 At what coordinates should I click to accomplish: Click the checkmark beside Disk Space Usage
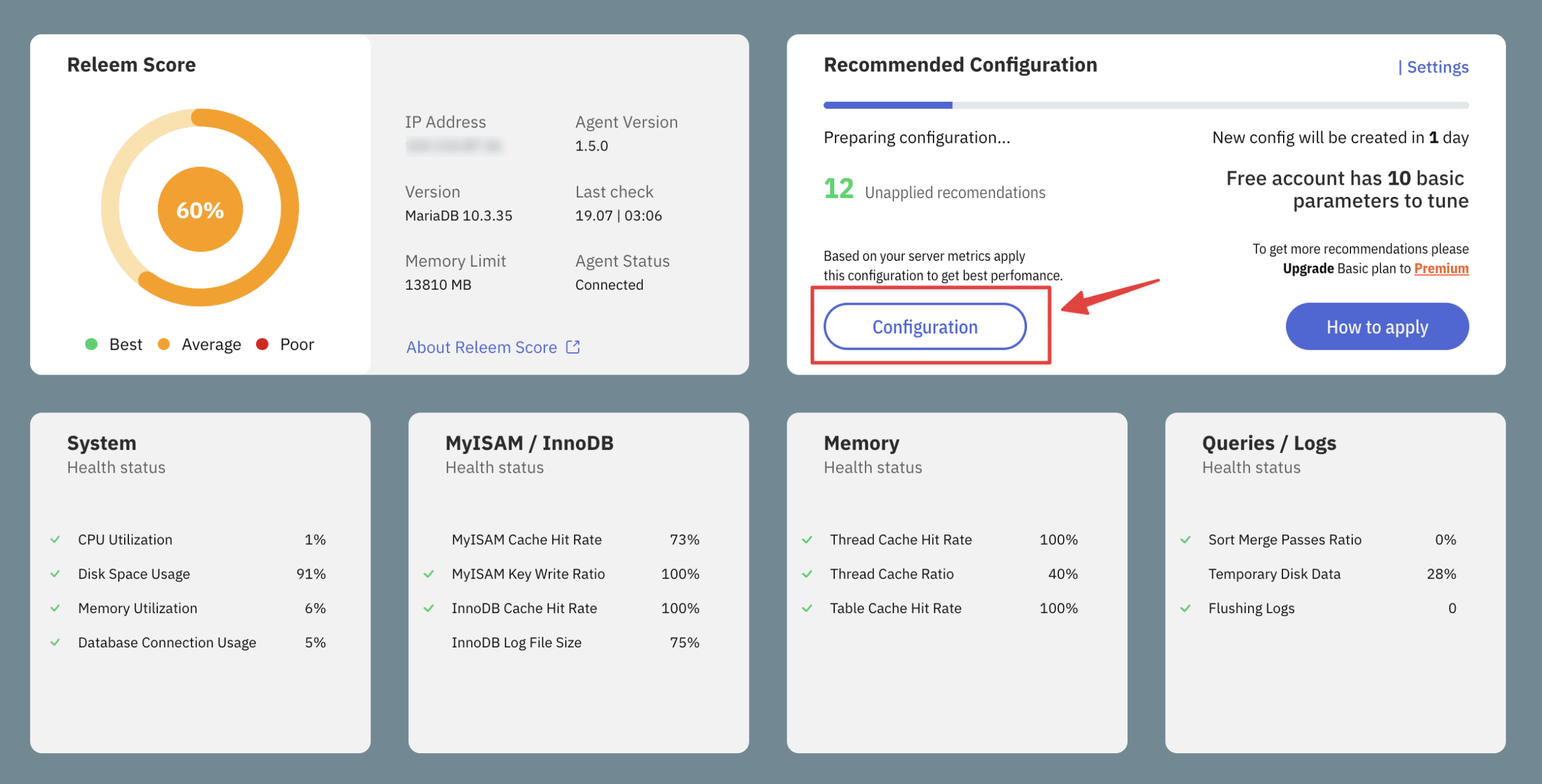pyautogui.click(x=55, y=574)
